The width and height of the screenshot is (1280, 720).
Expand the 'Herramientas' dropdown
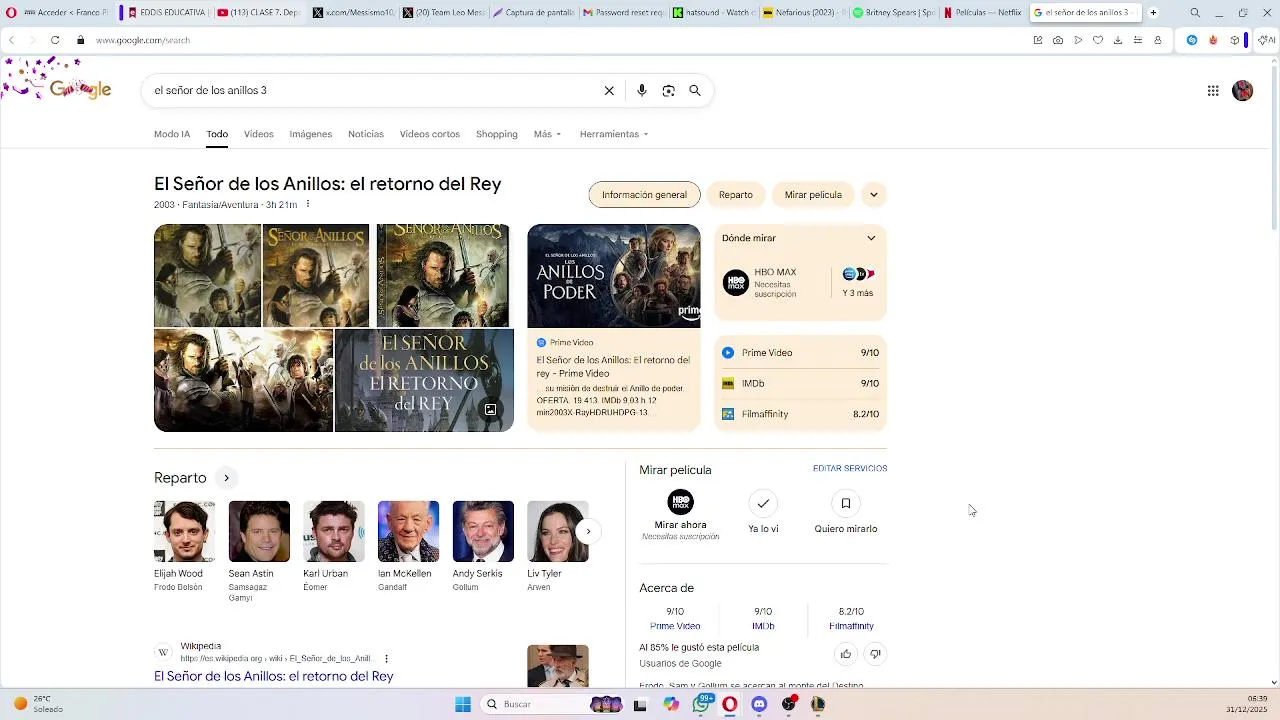[x=614, y=134]
